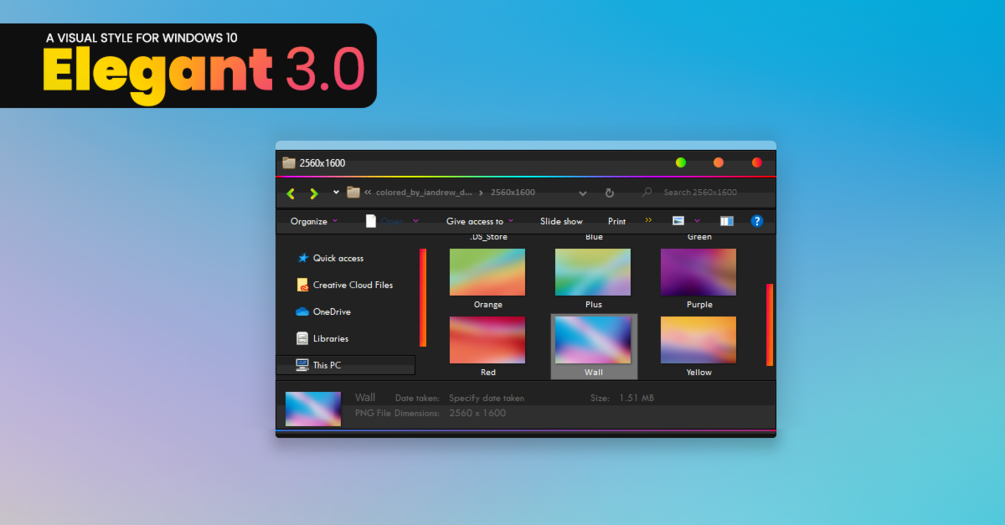Select the Red wallpaper thumbnail
Image resolution: width=1005 pixels, height=525 pixels.
click(x=487, y=340)
